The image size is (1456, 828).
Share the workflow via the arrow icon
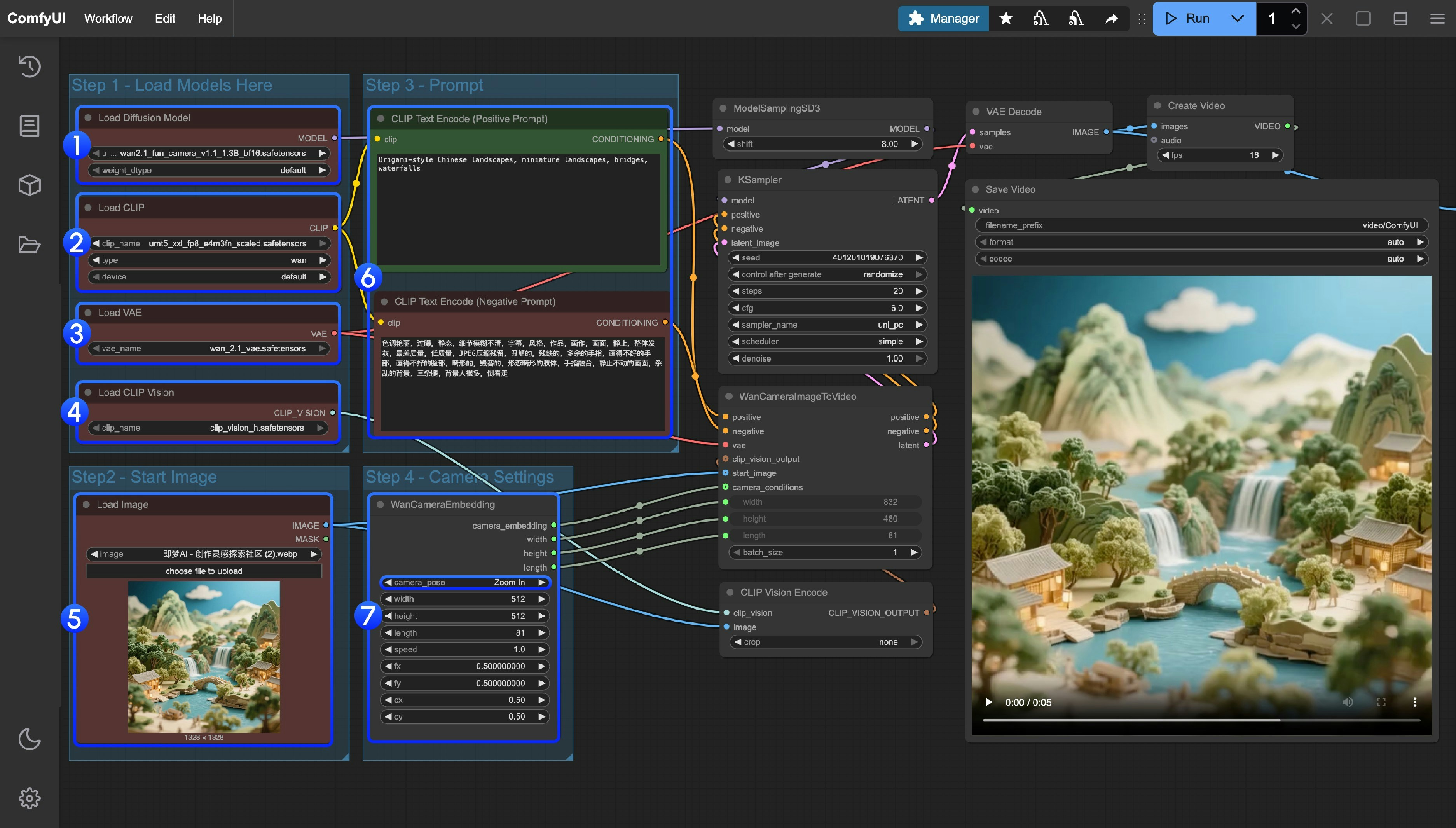[x=1111, y=18]
